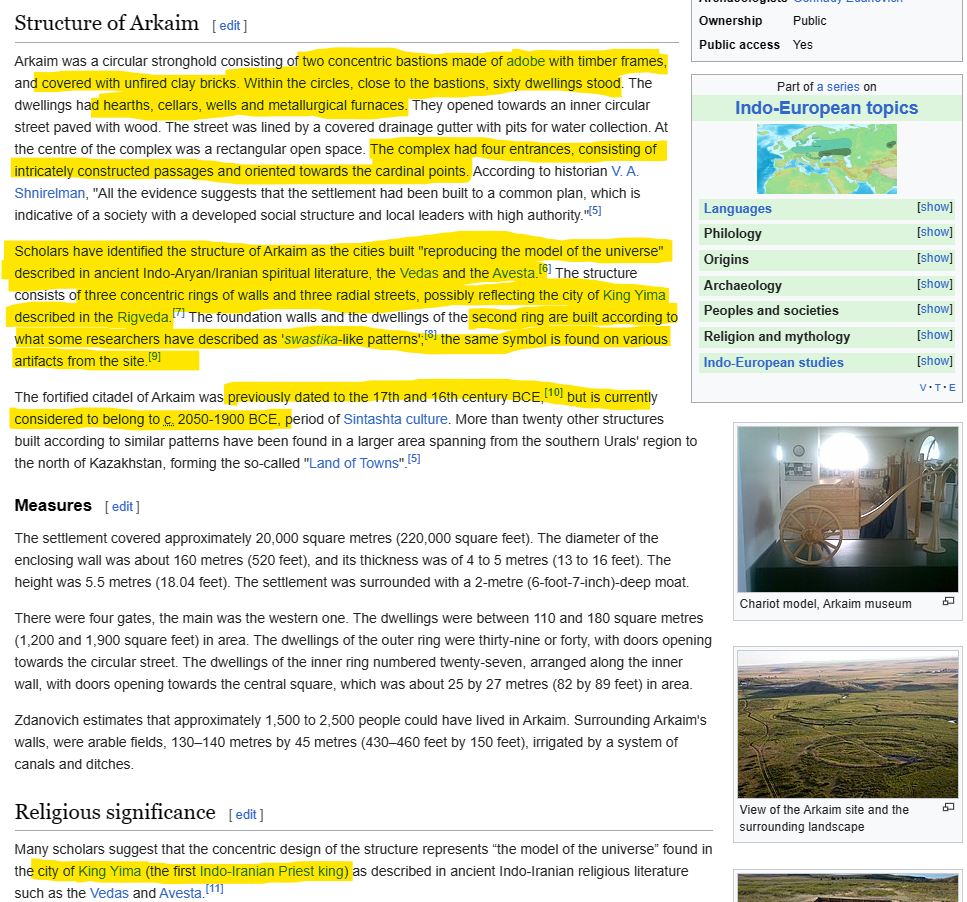Open King Yima link under Religious significance
Image resolution: width=967 pixels, height=902 pixels.
[110, 872]
